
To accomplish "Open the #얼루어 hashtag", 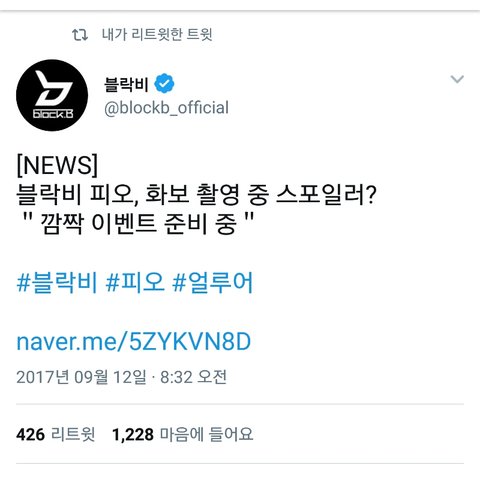I will pos(213,283).
